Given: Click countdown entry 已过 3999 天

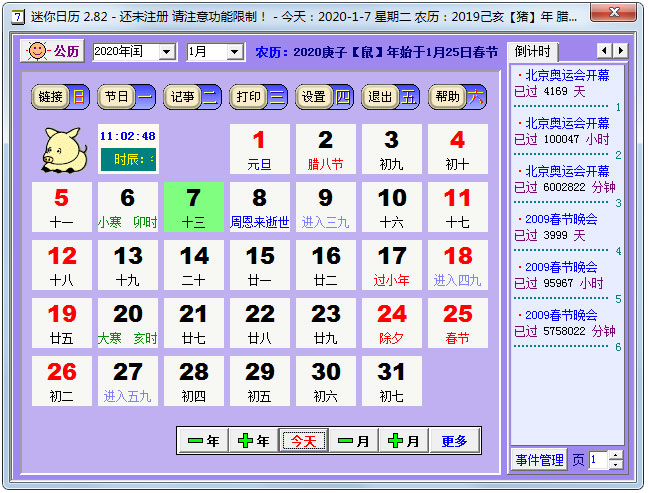Looking at the screenshot, I should coord(550,235).
